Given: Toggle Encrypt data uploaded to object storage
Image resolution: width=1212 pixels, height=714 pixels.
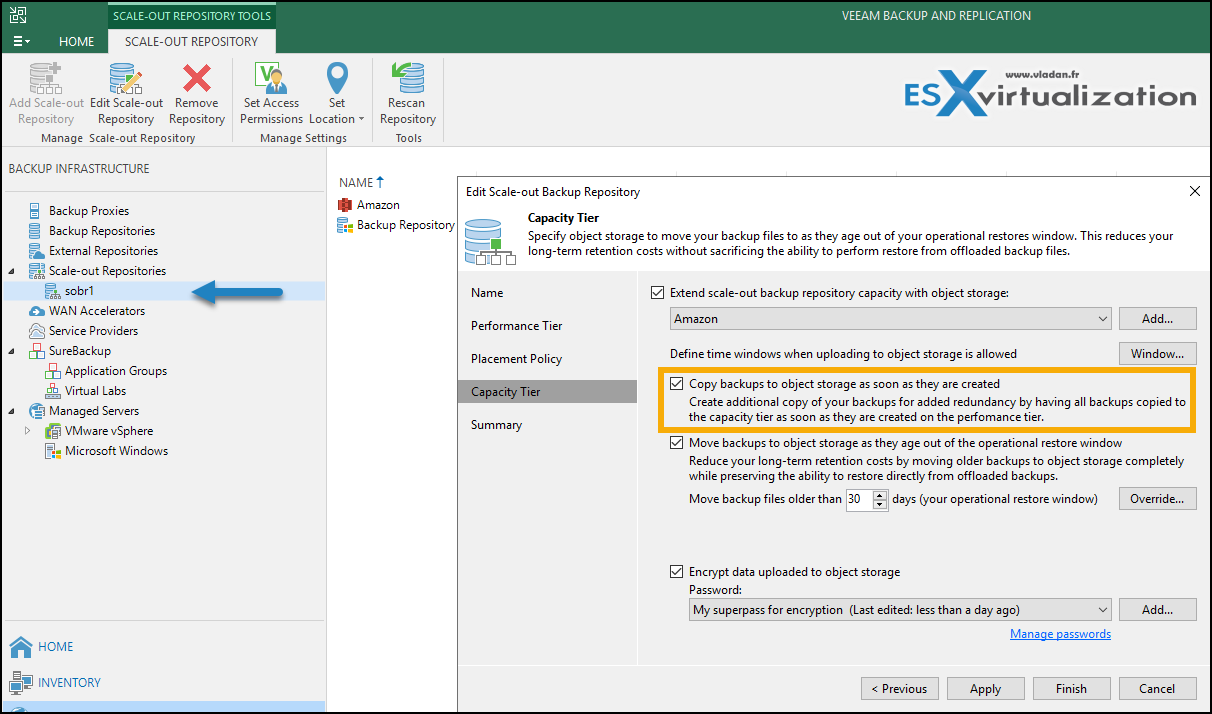Looking at the screenshot, I should (x=677, y=572).
